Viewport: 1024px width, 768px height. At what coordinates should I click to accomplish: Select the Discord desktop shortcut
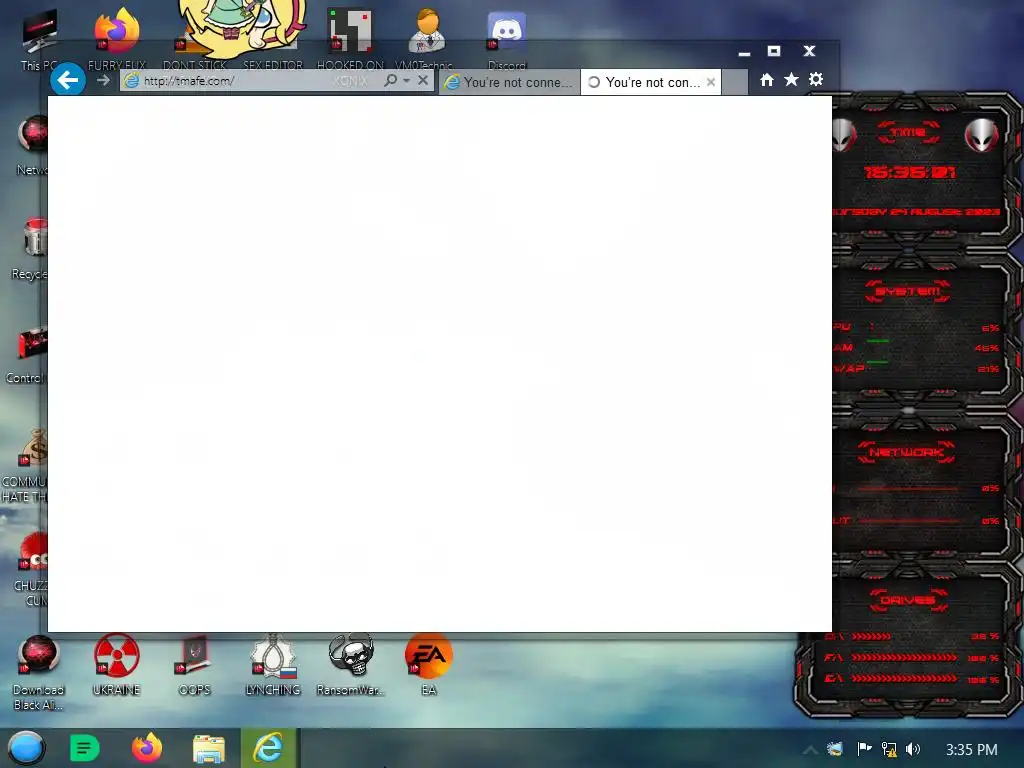pos(507,39)
